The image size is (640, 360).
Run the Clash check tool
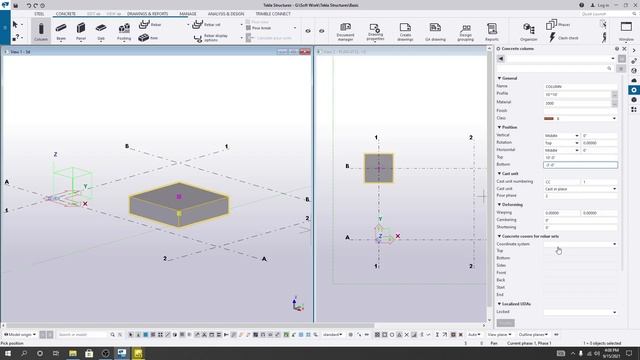coord(563,38)
